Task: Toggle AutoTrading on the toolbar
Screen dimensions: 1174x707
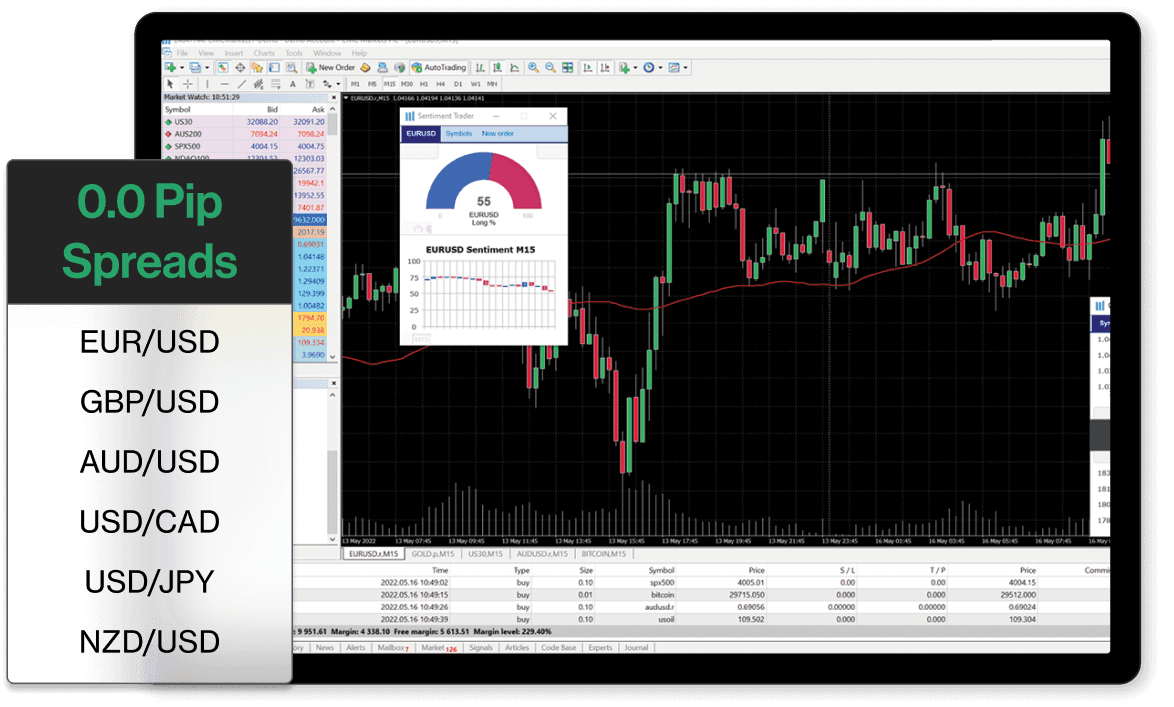Action: coord(439,68)
